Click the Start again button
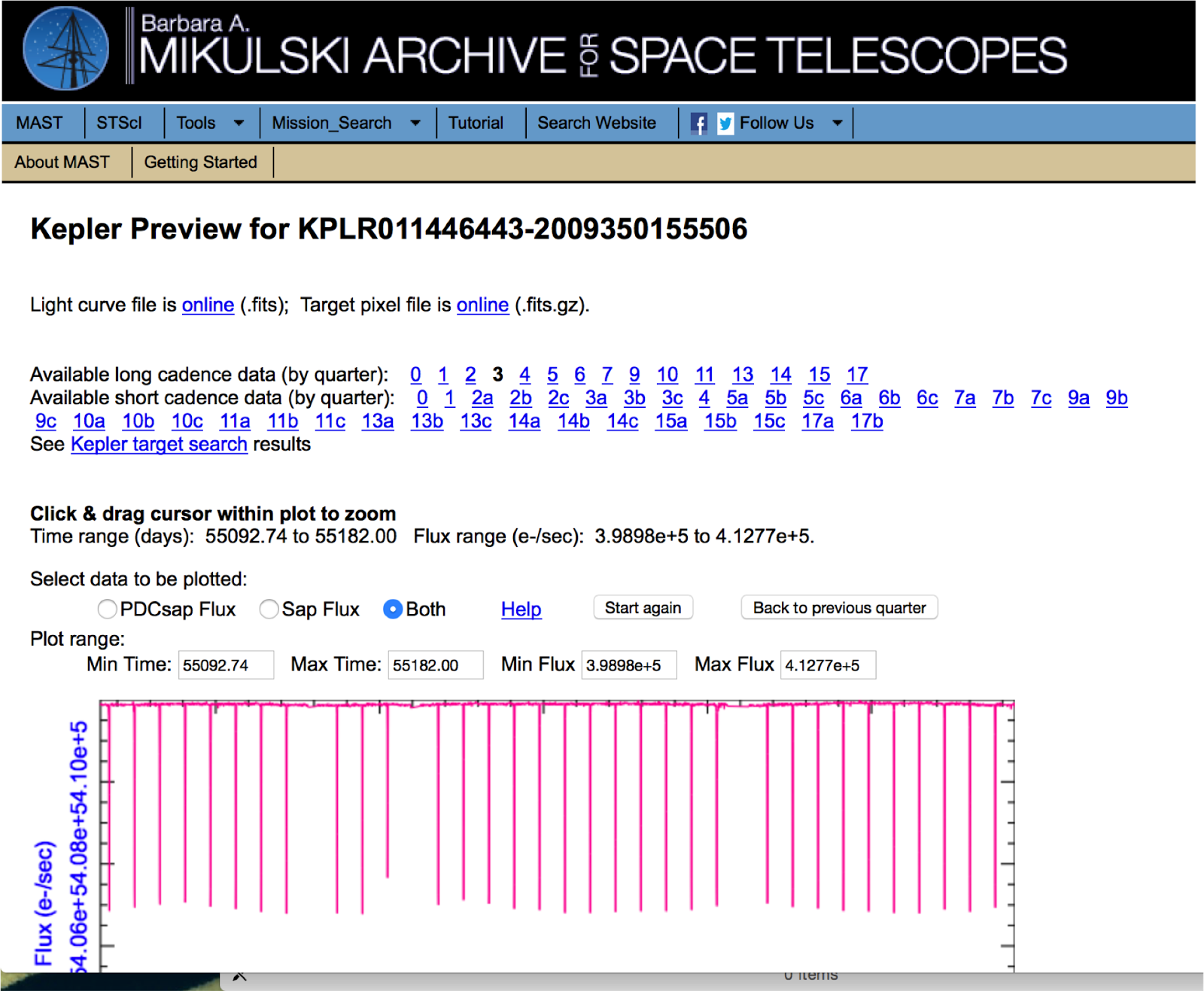The width and height of the screenshot is (1204, 991). point(643,608)
